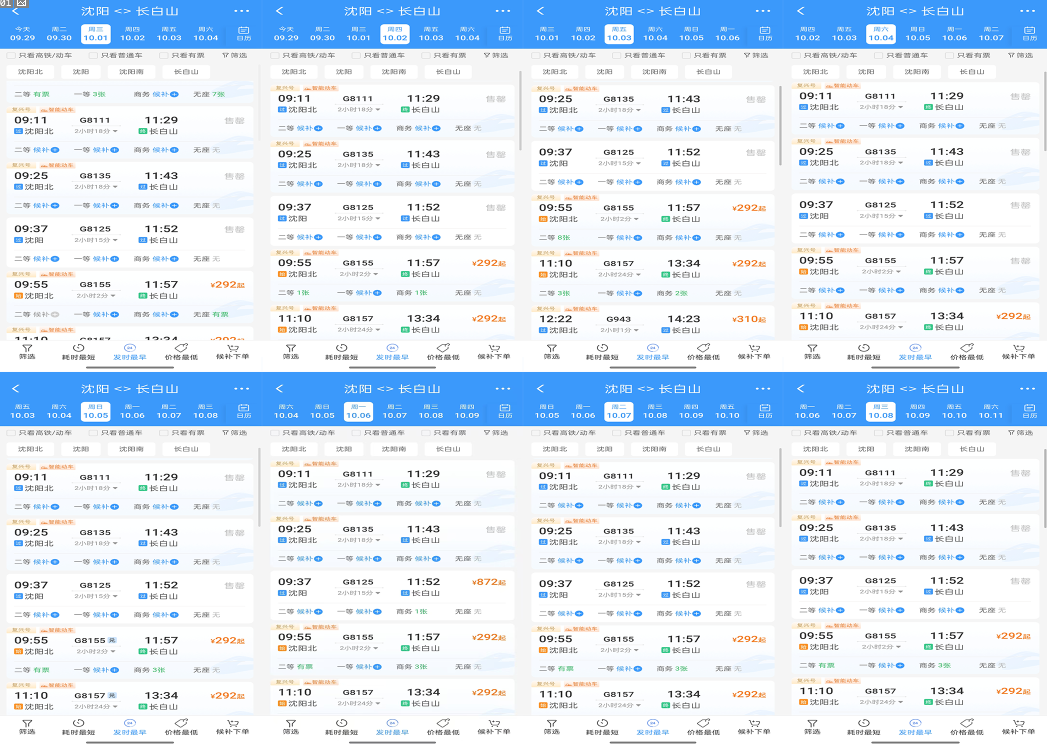This screenshot has width=1047, height=745.
Task: Sort by 价格最低 in the 10.07 screen
Action: point(702,726)
